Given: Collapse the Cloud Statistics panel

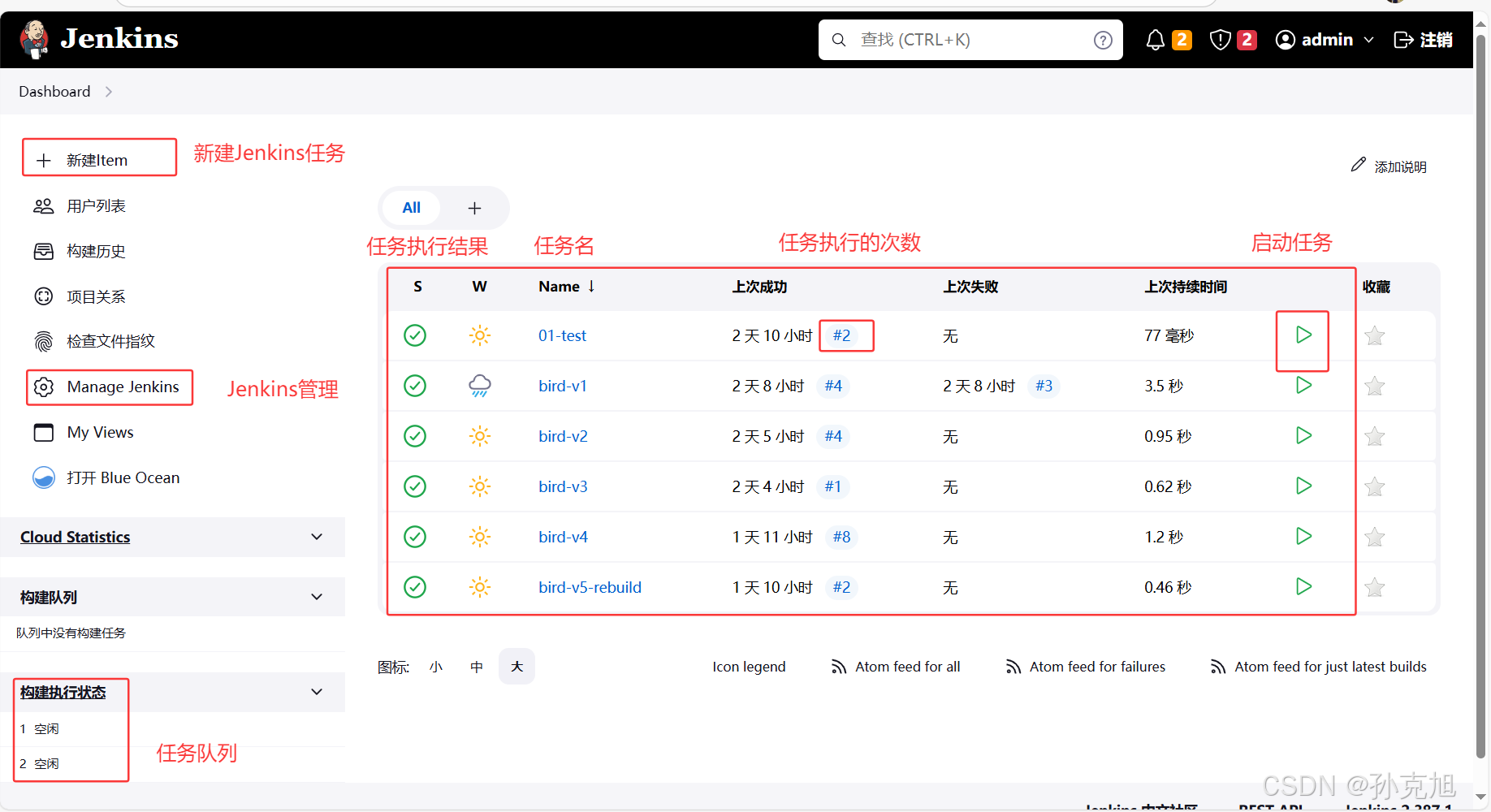Looking at the screenshot, I should [x=317, y=537].
